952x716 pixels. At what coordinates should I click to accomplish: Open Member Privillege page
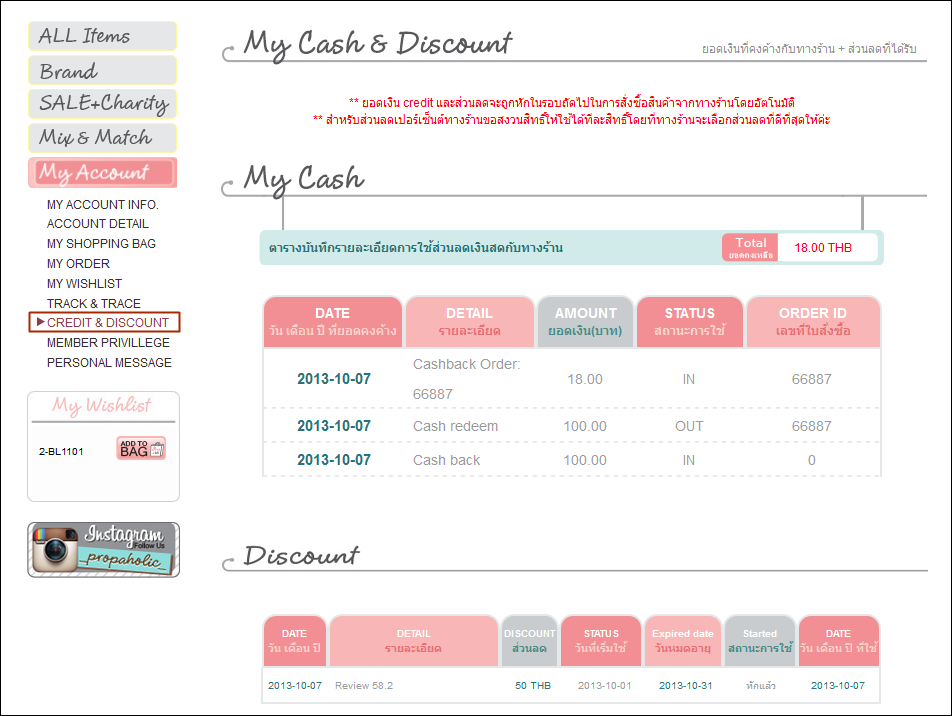click(108, 343)
